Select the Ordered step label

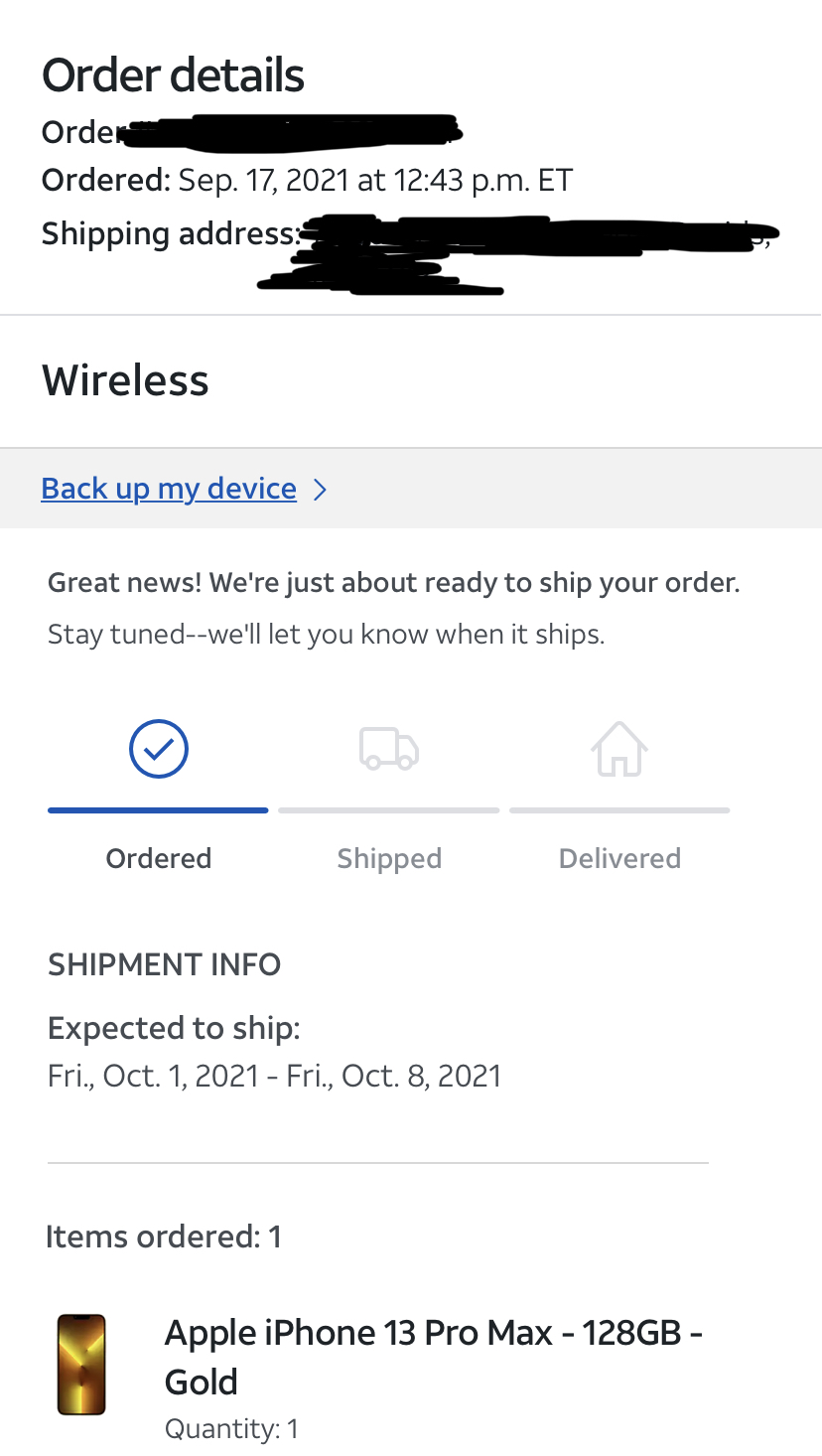click(159, 858)
